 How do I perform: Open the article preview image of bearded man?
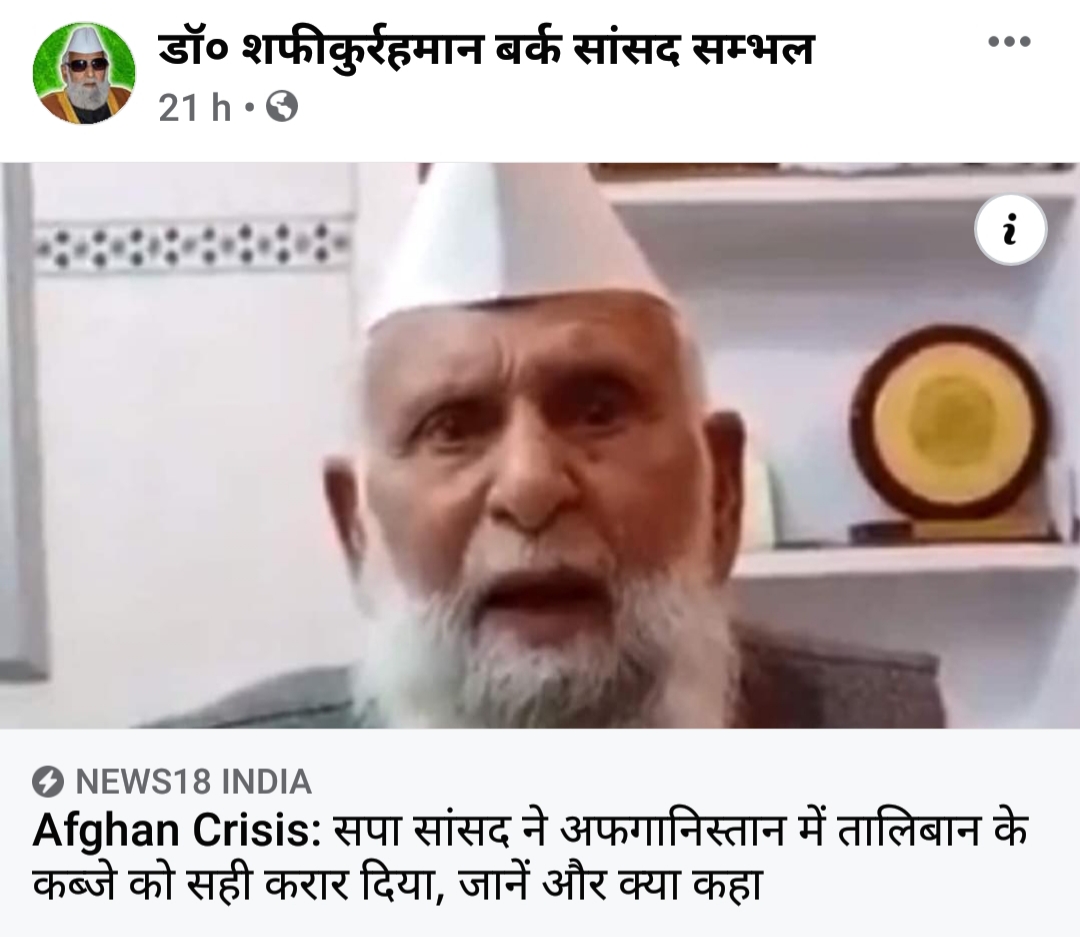click(x=540, y=445)
